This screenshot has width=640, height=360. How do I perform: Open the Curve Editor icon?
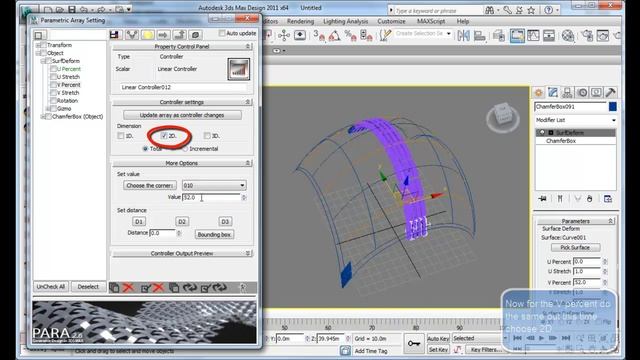(x=533, y=36)
